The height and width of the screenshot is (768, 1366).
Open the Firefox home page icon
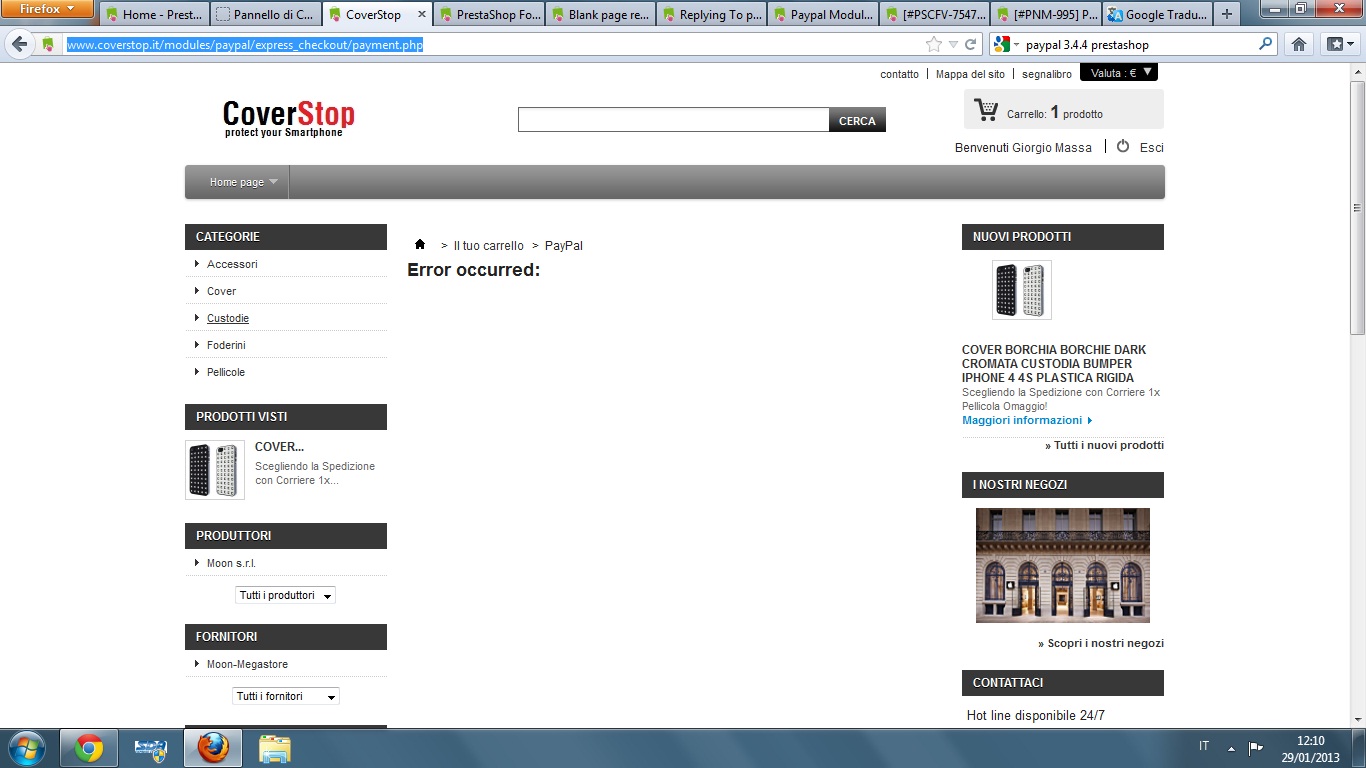point(1298,44)
